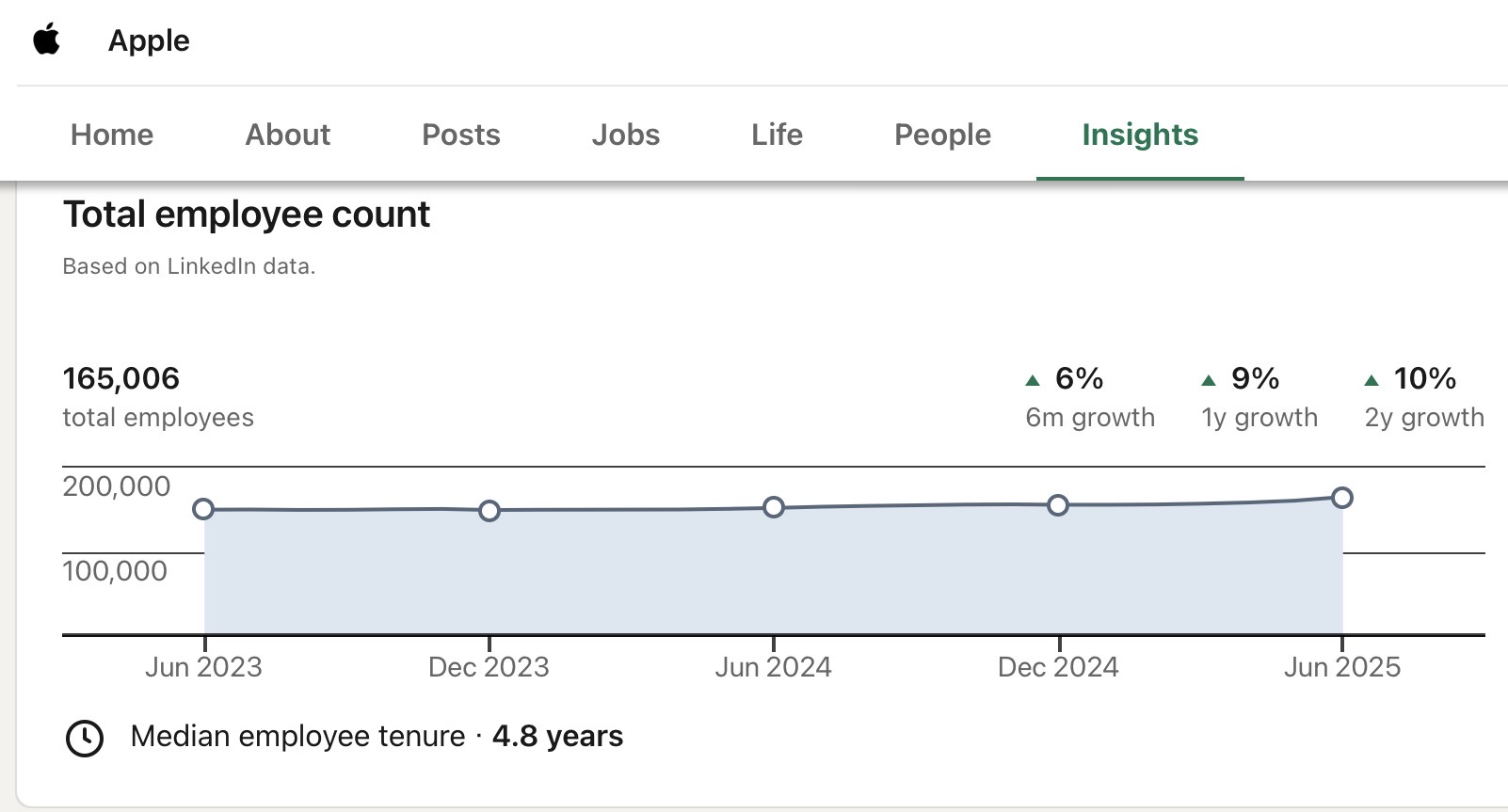Screen dimensions: 1508x812
Task: Select the Life tab
Action: pyautogui.click(x=778, y=135)
